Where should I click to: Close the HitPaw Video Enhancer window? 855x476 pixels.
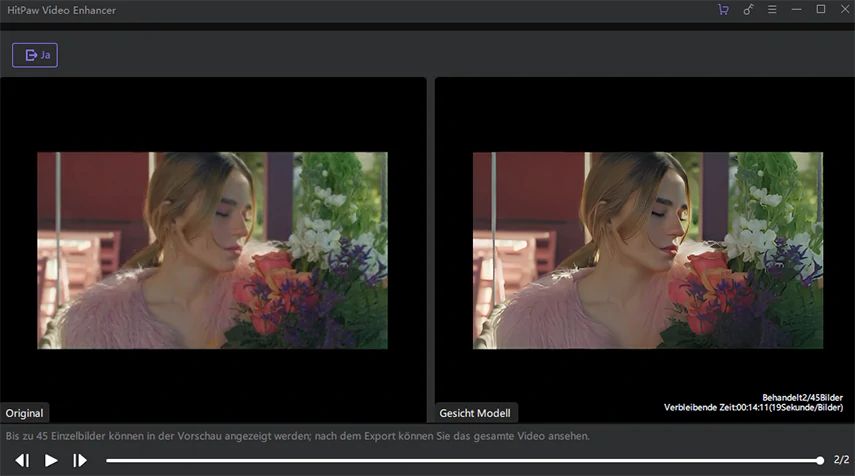coord(845,9)
